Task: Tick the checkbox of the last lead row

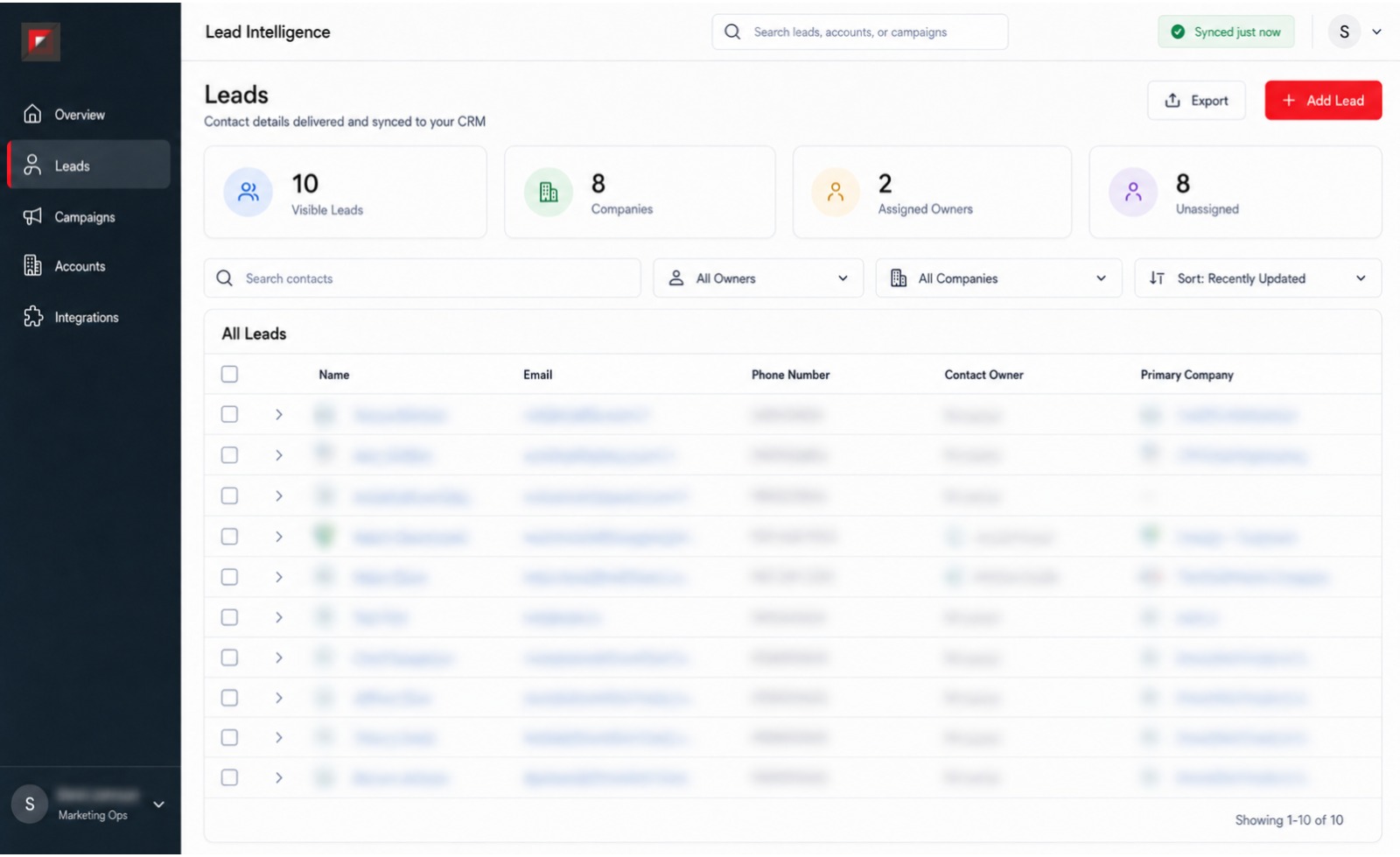Action: 229,779
